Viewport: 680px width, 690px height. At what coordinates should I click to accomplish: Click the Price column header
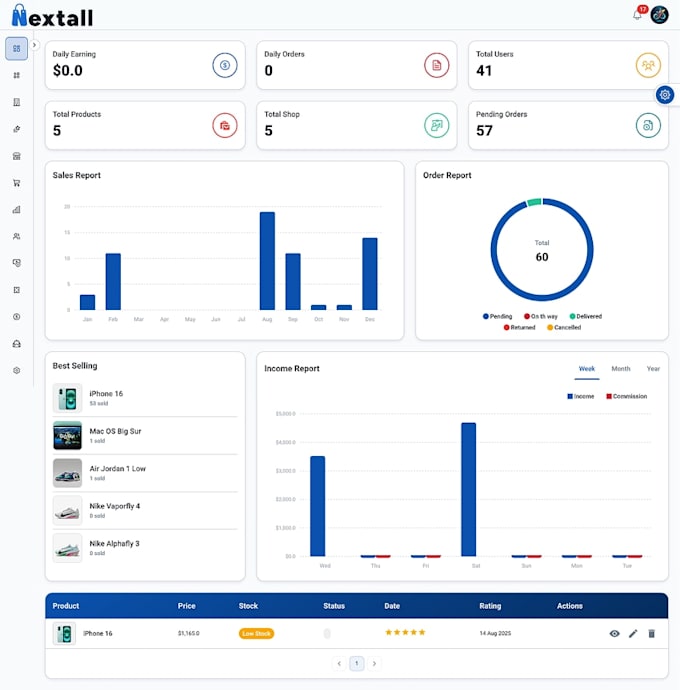(186, 606)
